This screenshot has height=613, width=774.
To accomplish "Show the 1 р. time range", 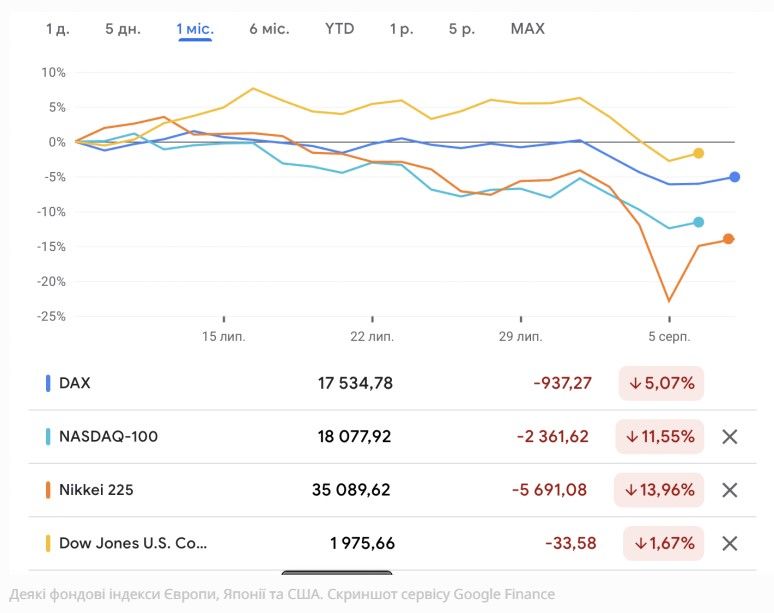I will (401, 29).
